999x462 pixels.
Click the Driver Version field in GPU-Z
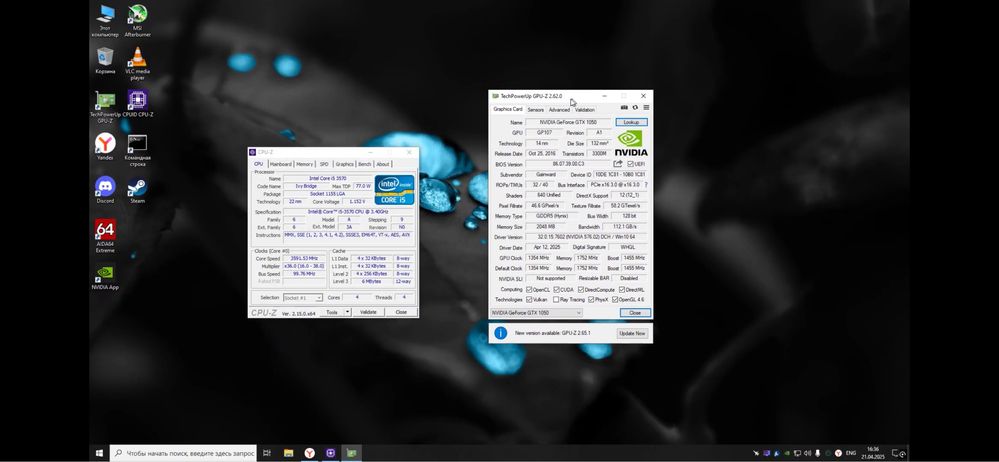click(587, 237)
